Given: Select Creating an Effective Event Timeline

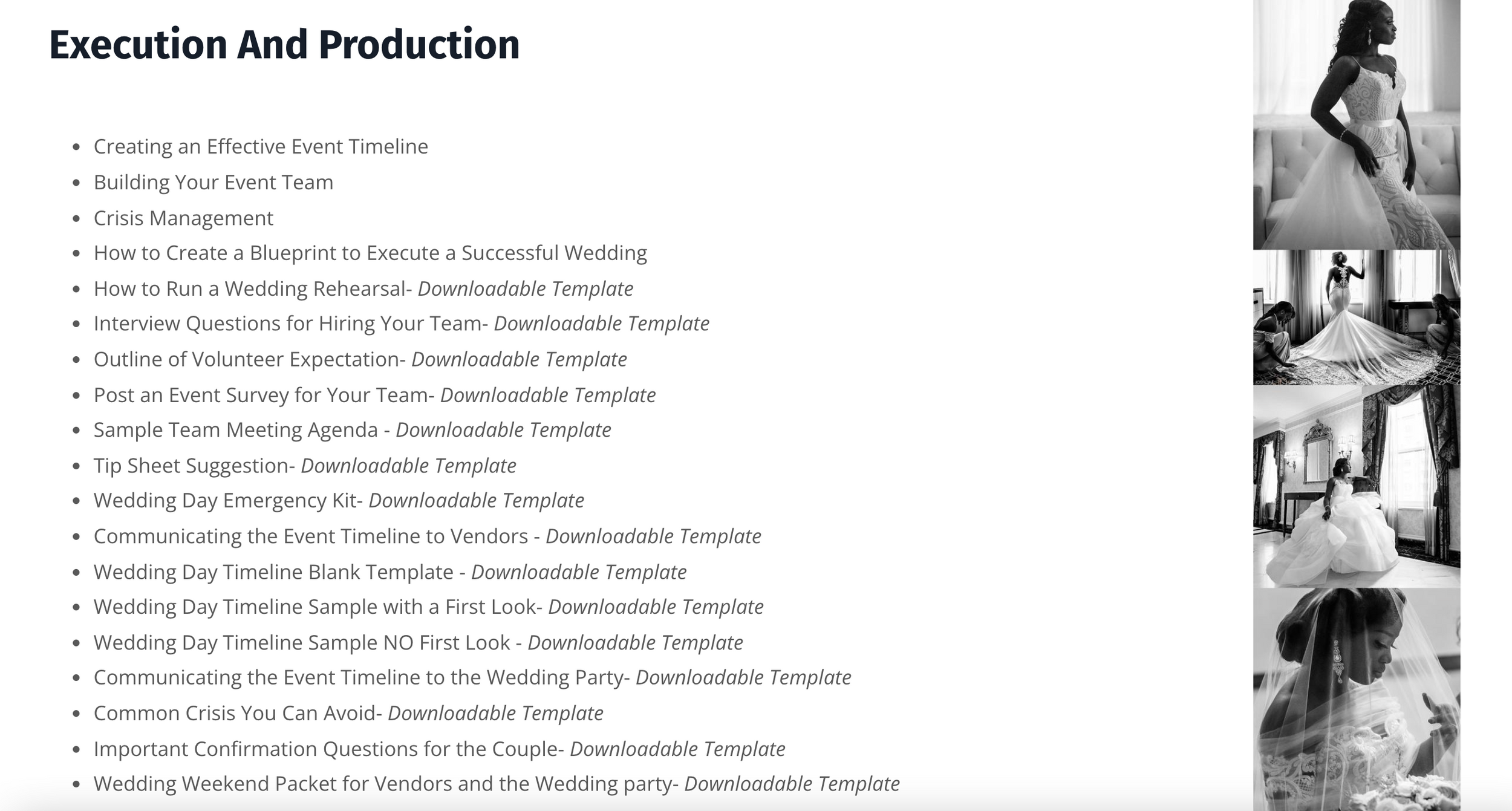Looking at the screenshot, I should coord(261,146).
